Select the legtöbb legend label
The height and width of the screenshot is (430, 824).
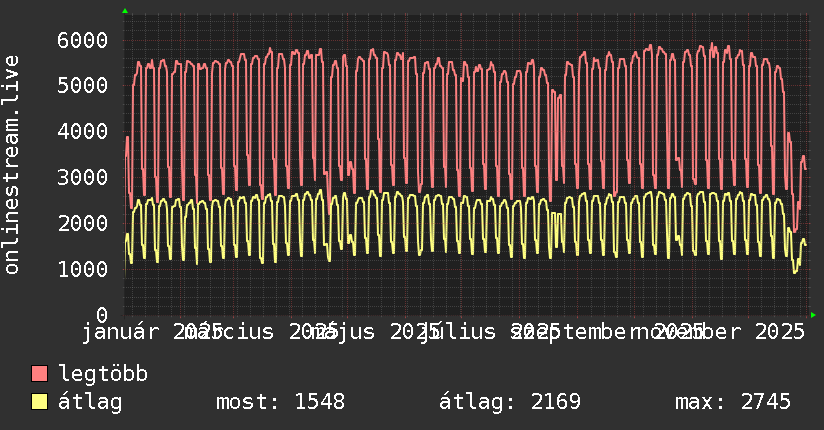click(x=103, y=374)
